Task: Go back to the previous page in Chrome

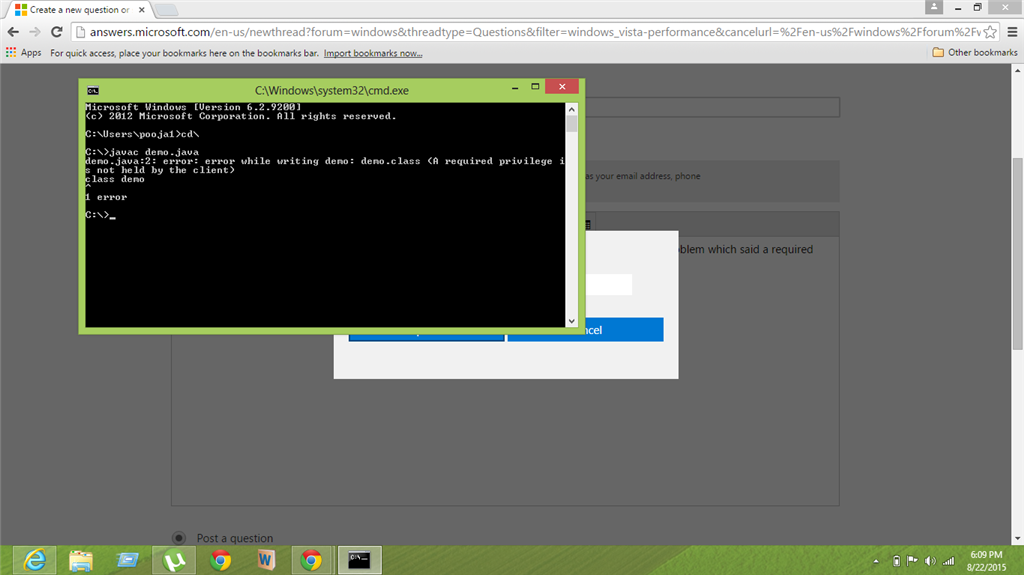Action: pos(13,32)
